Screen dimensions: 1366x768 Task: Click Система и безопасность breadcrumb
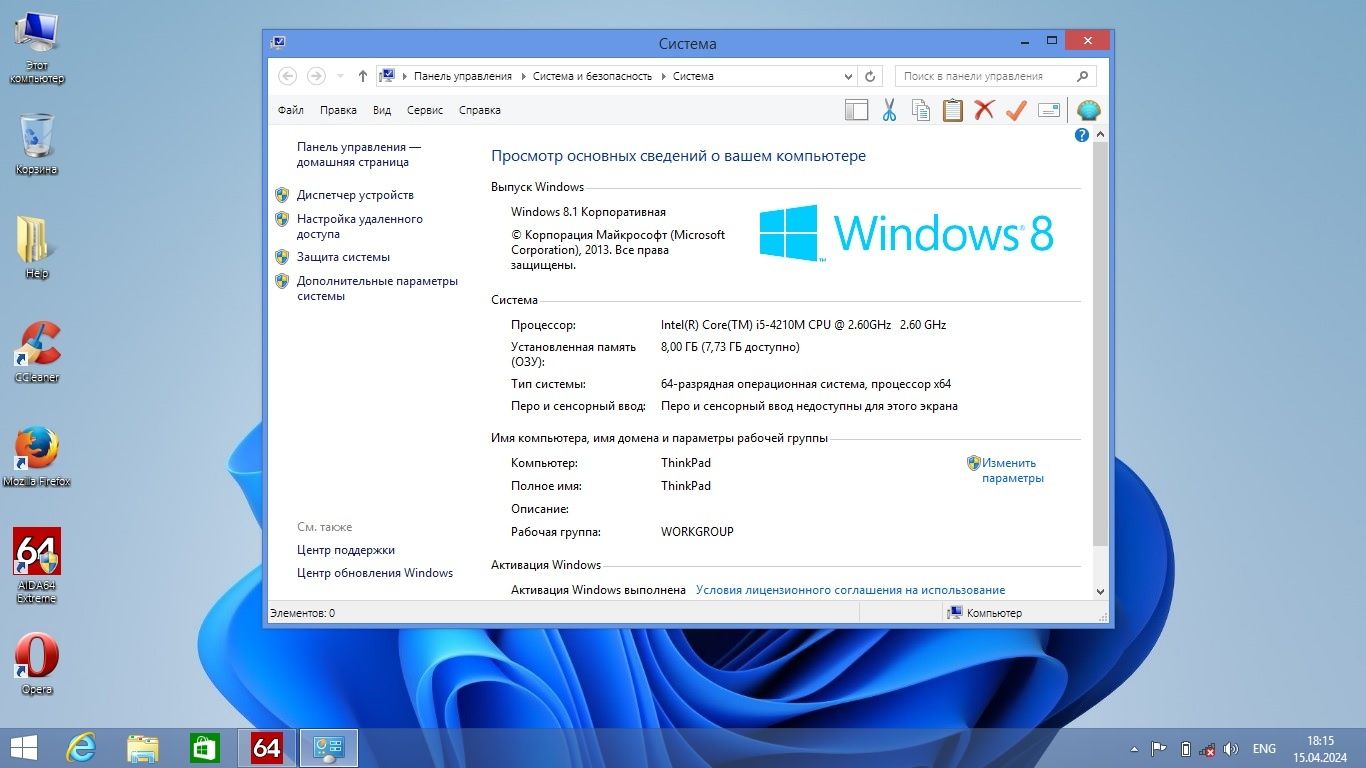point(592,76)
